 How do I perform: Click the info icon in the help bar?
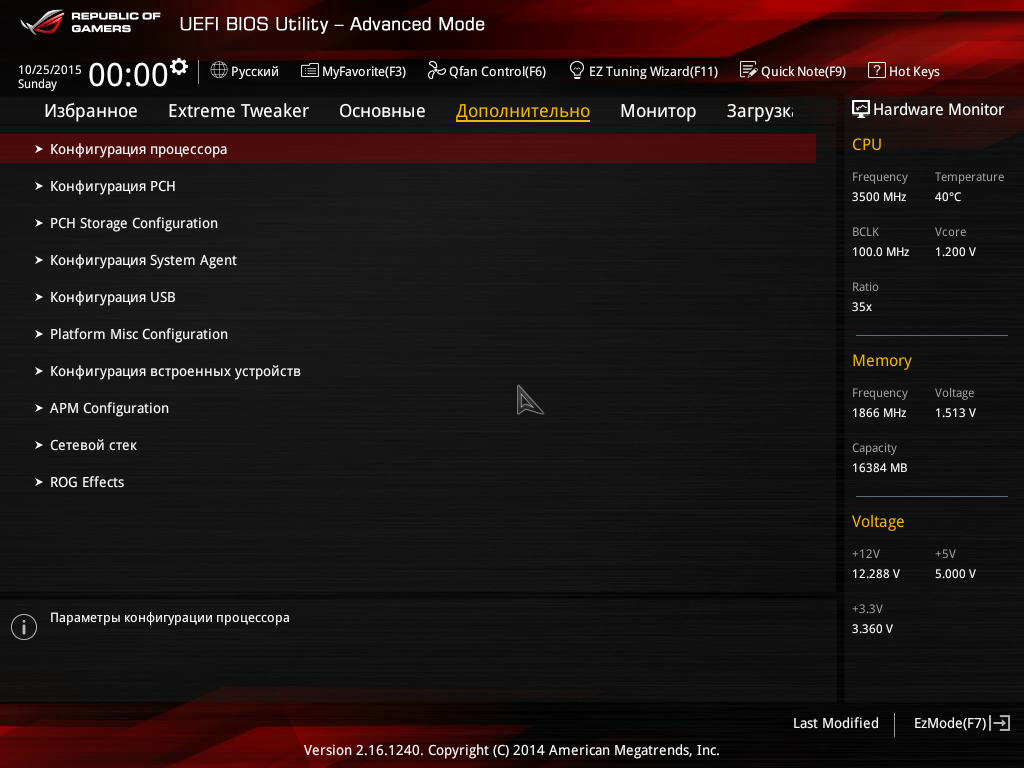point(24,627)
